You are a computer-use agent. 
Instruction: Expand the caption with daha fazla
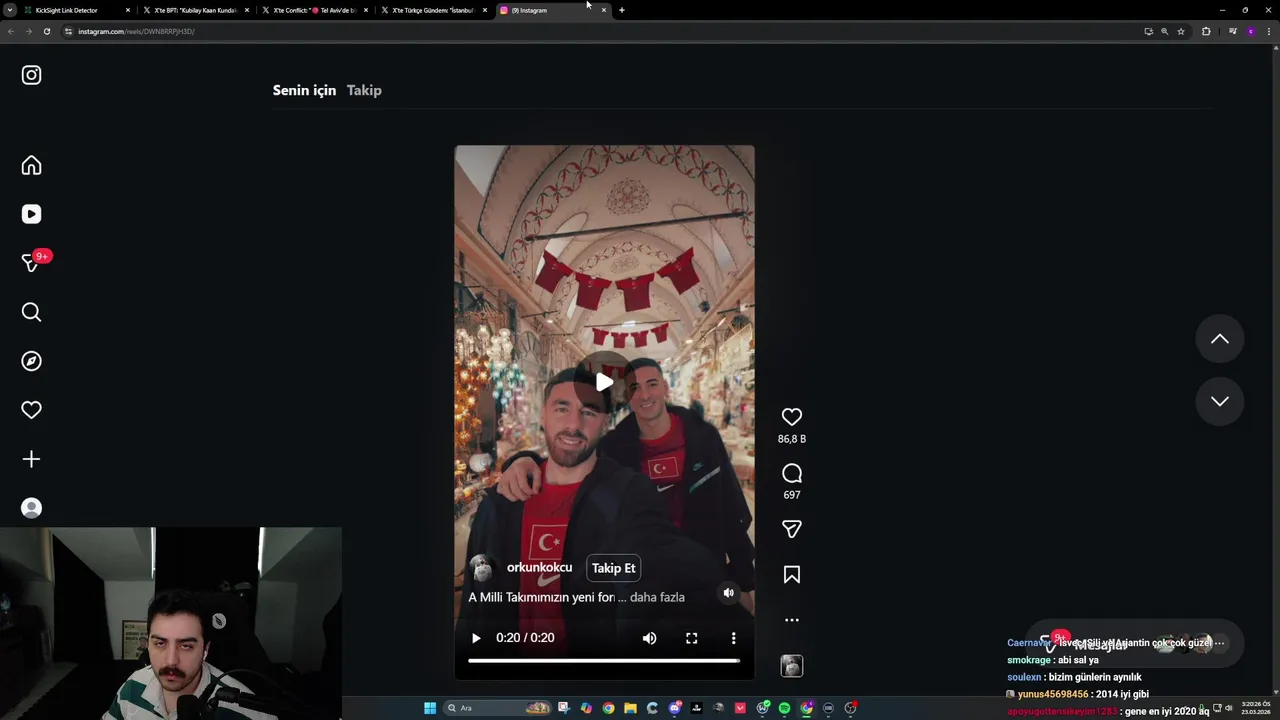(x=657, y=597)
